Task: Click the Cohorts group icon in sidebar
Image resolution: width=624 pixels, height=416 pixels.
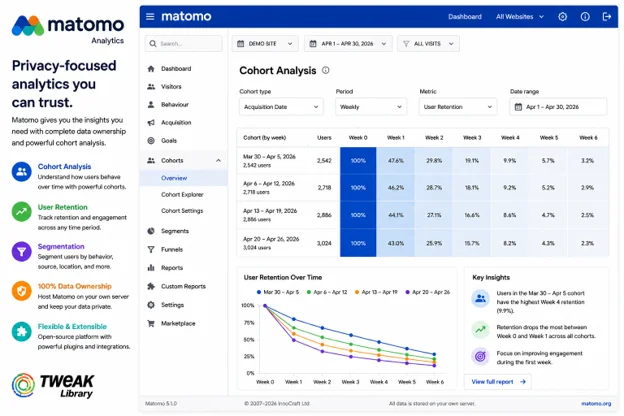Action: (x=151, y=160)
